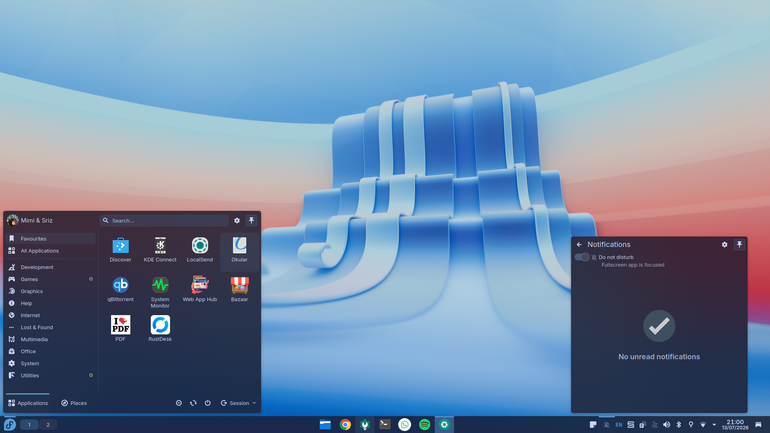770x433 pixels.
Task: Open Help category
Action: point(51,303)
